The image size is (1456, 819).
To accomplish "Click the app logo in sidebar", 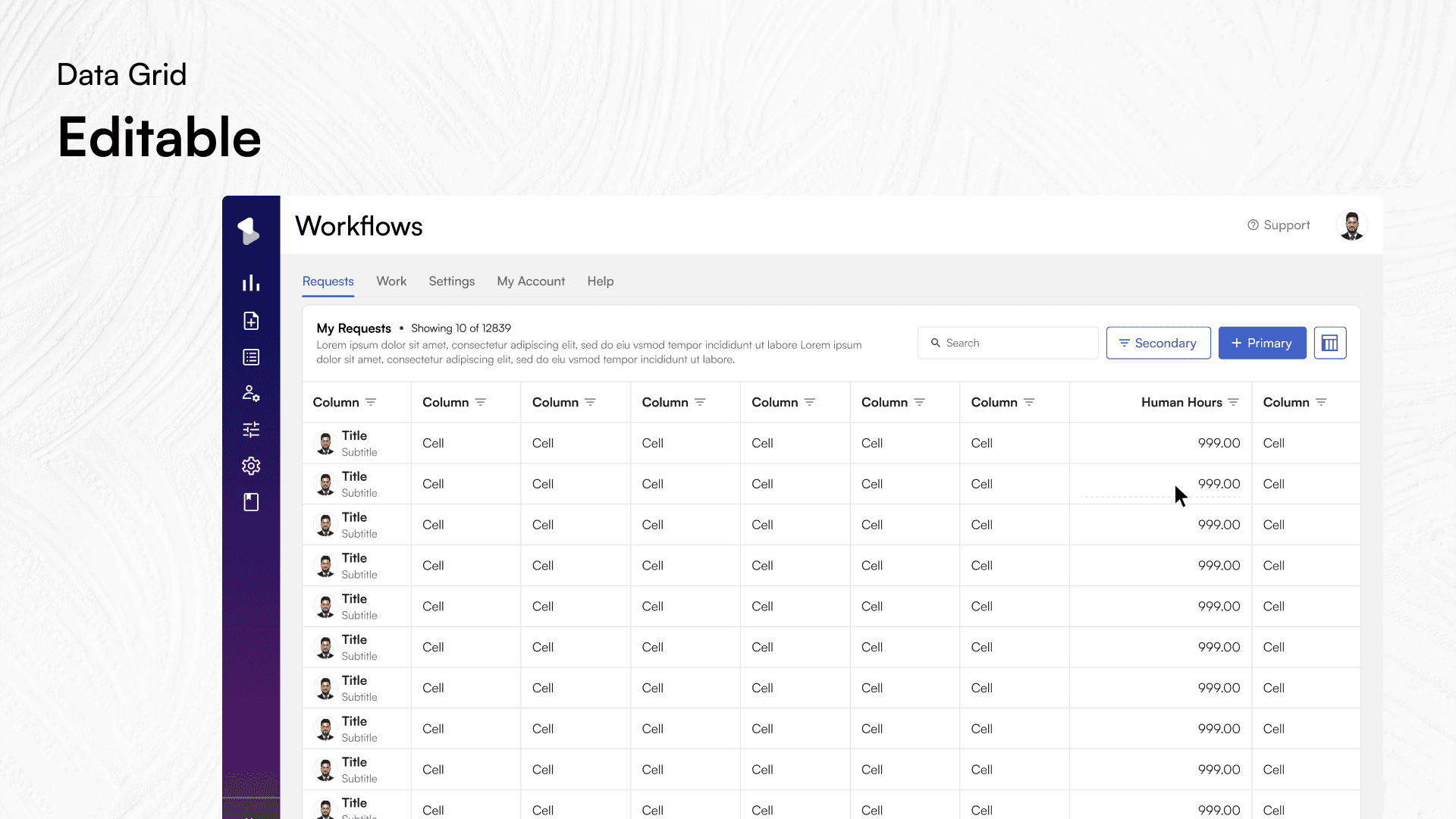I will [249, 231].
